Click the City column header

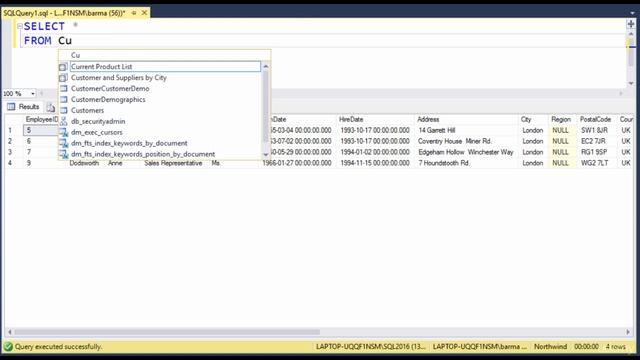click(533, 120)
